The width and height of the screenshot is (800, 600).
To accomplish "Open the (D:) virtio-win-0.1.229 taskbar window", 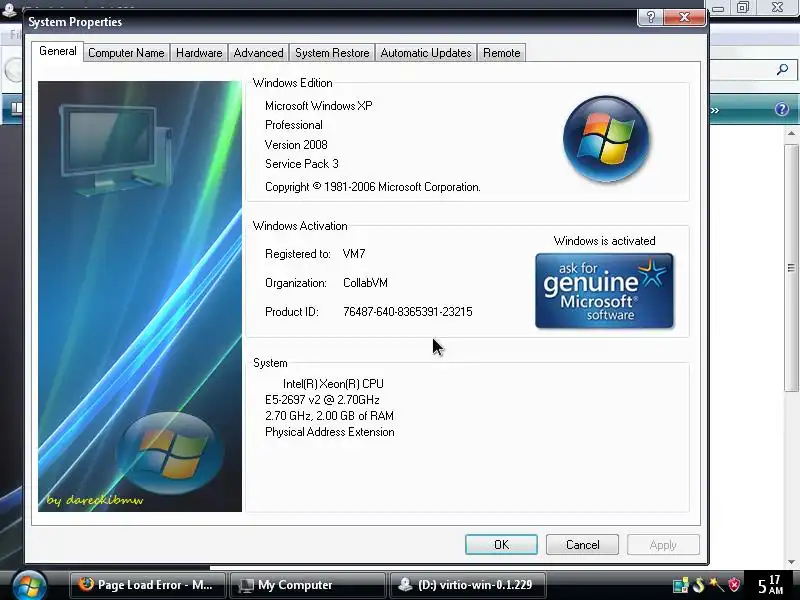I will point(468,585).
